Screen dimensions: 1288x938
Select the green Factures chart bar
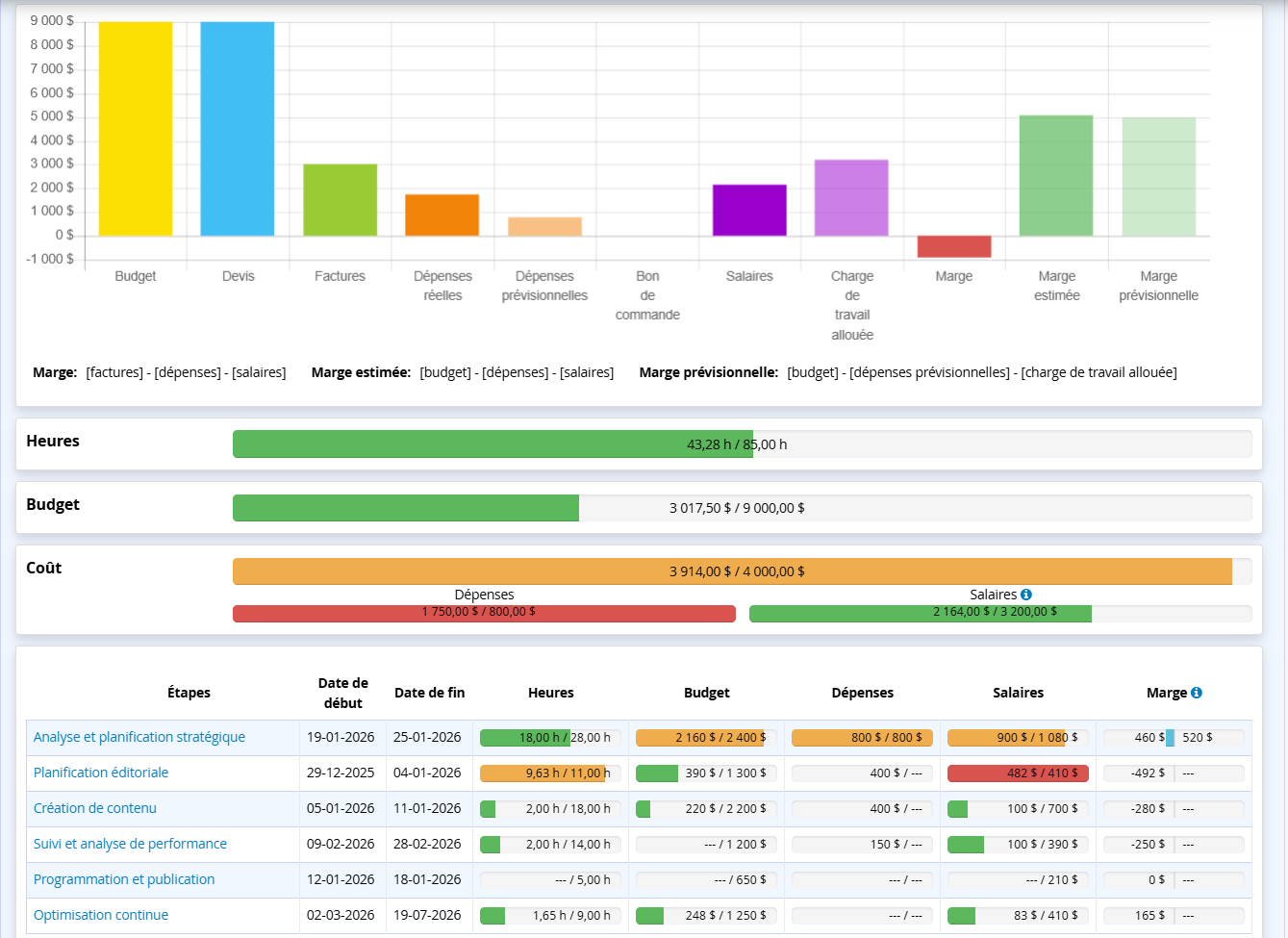(340, 200)
